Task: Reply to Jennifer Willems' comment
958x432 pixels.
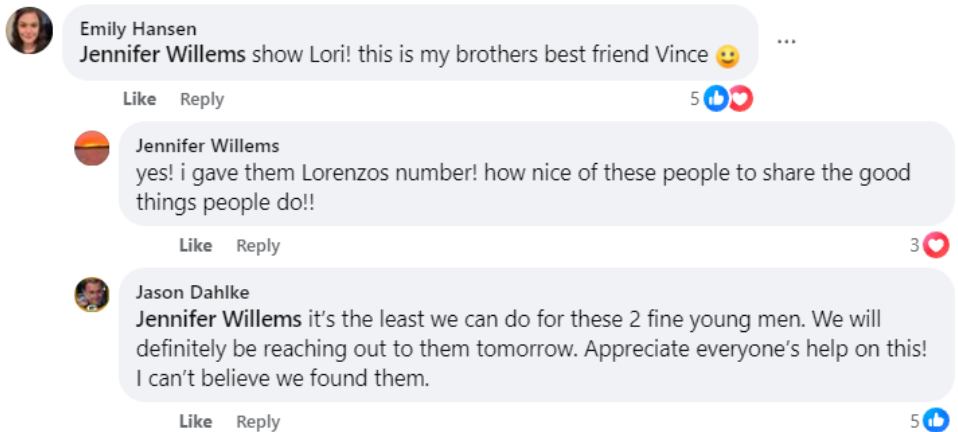Action: [258, 246]
